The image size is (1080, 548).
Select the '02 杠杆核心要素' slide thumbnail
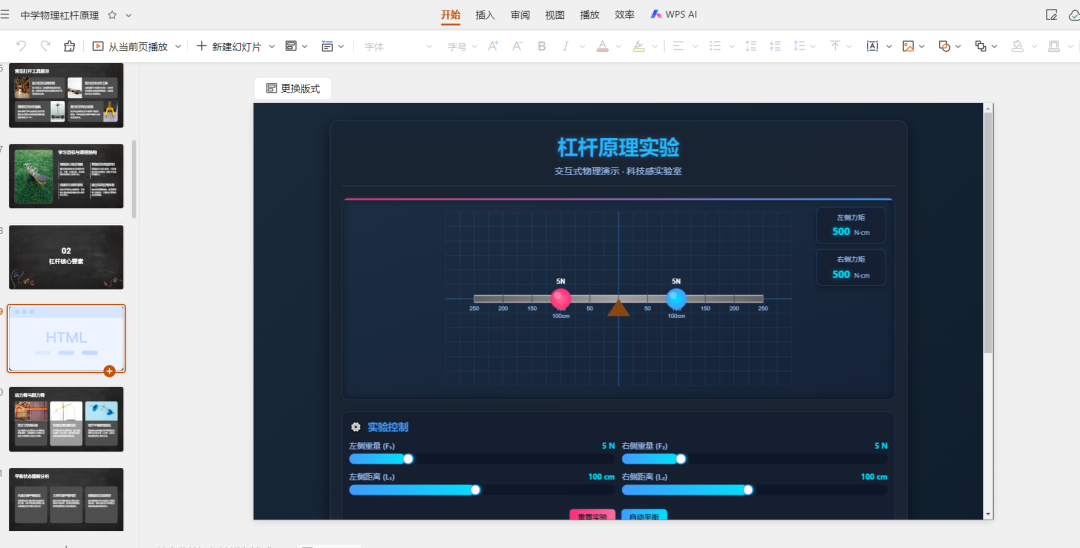click(66, 257)
